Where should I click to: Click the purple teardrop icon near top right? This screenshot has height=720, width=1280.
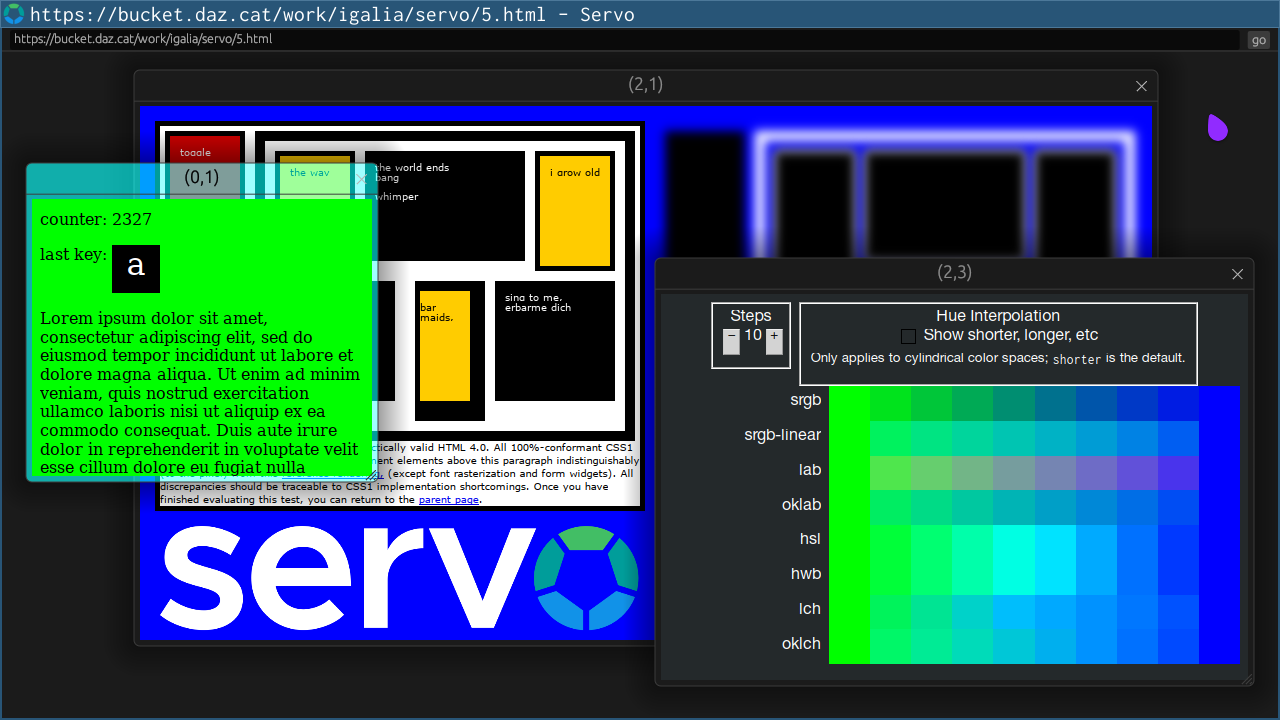click(x=1217, y=128)
